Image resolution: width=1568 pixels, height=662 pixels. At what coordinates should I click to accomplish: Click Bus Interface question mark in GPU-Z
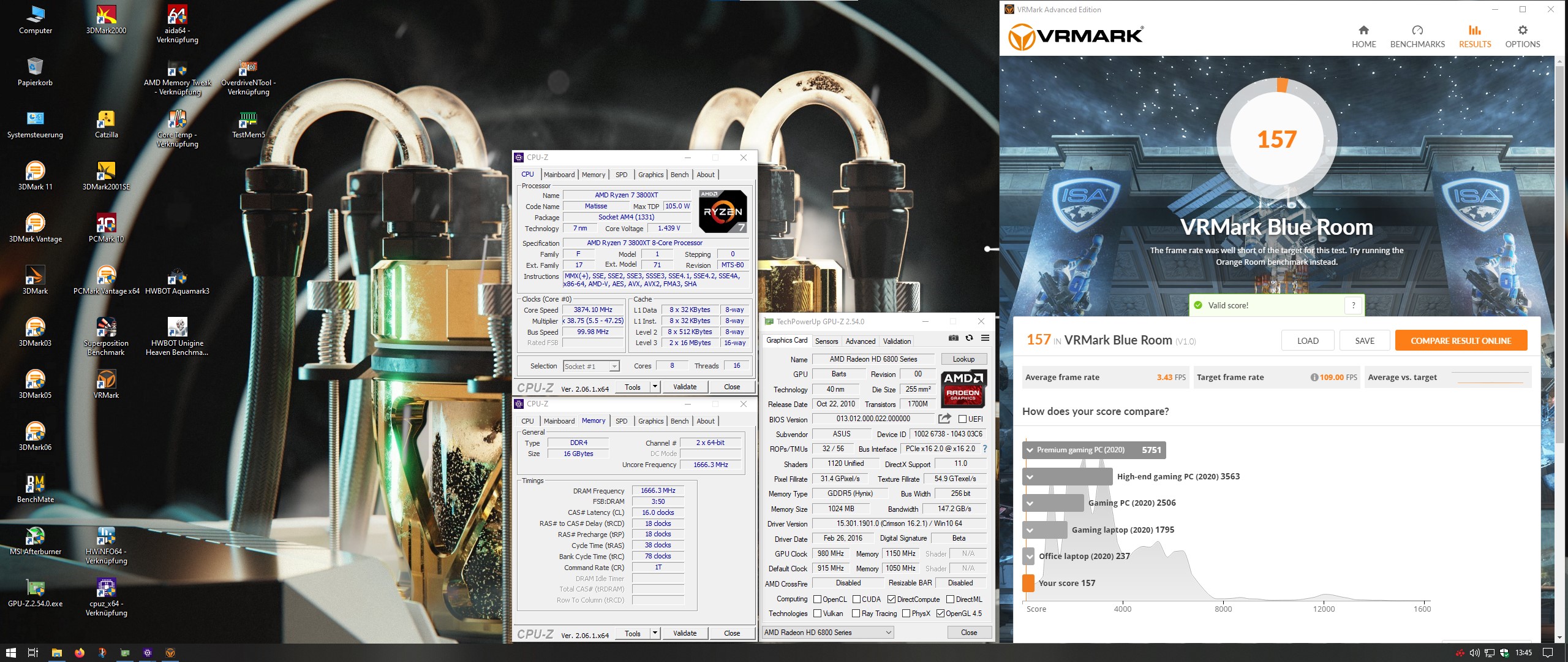coord(985,449)
